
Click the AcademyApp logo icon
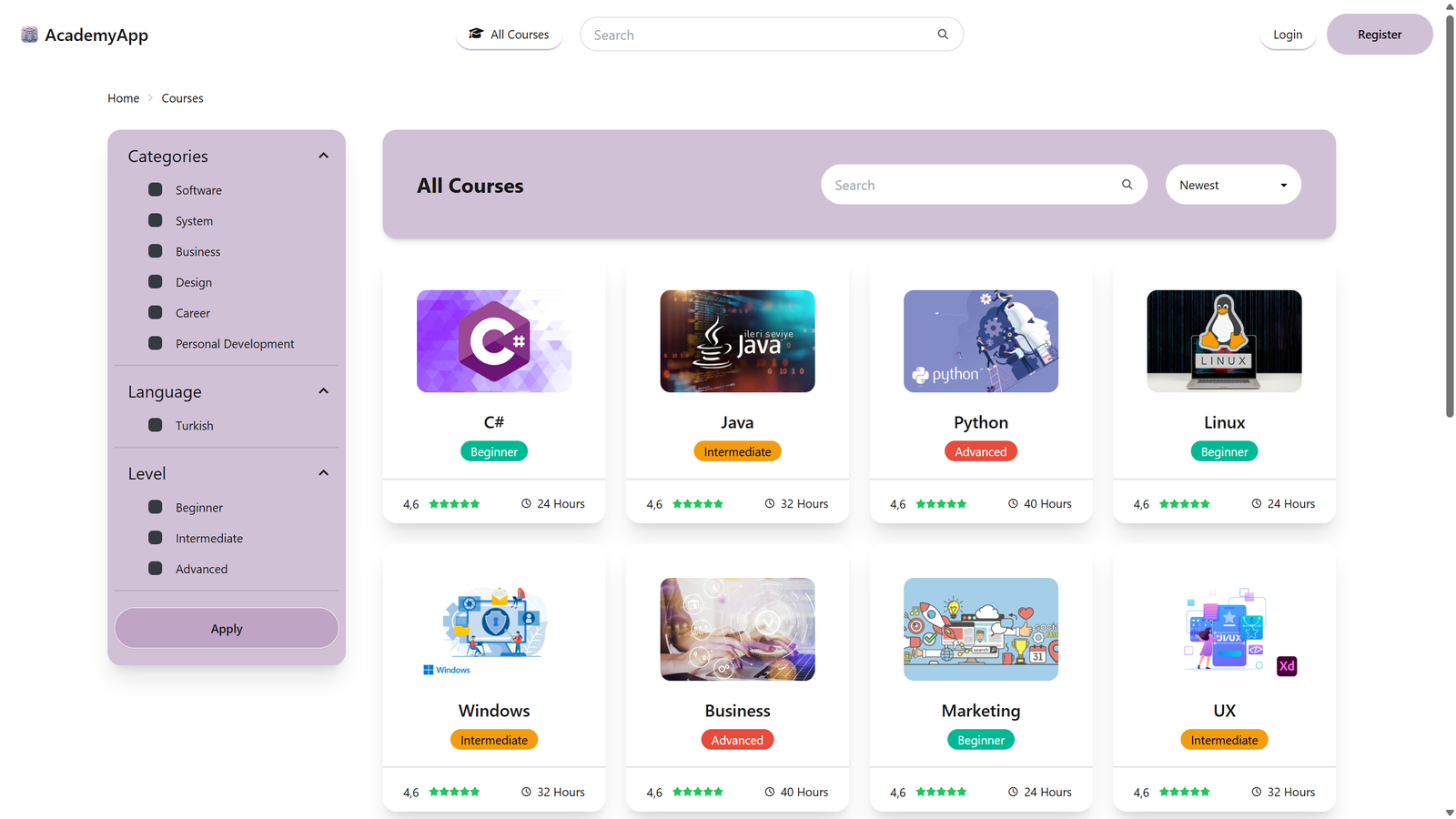pos(29,35)
